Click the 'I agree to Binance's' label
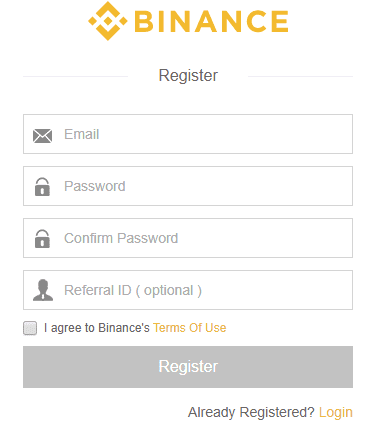This screenshot has width=368, height=433. point(97,328)
